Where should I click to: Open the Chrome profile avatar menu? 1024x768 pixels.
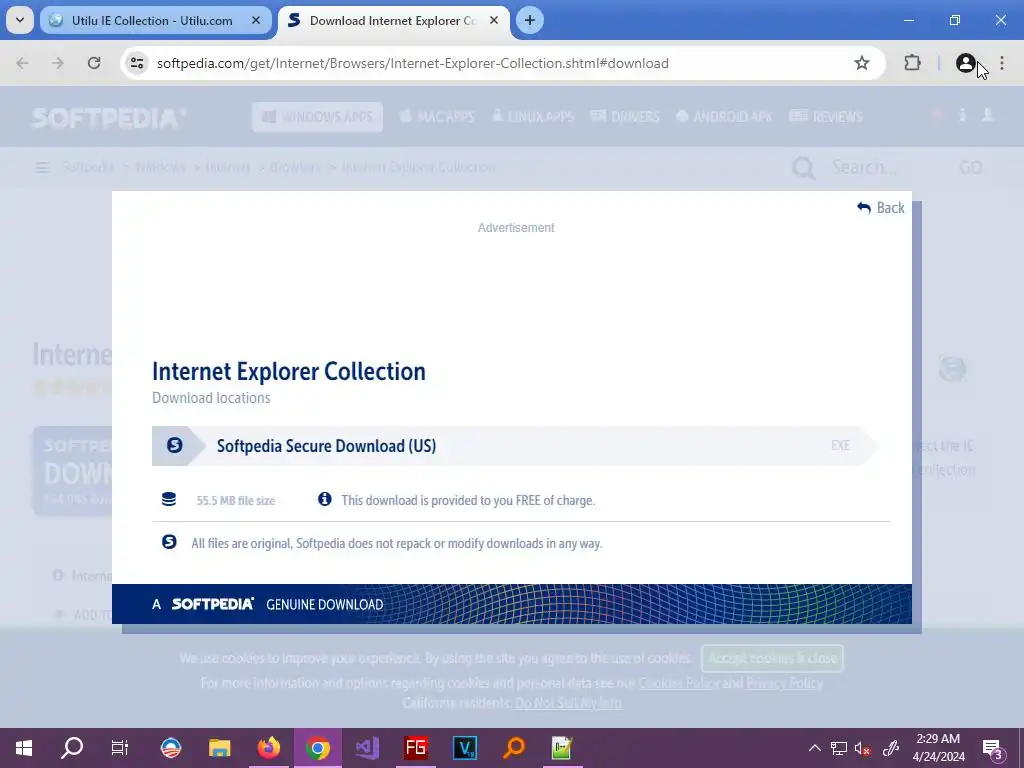click(965, 63)
